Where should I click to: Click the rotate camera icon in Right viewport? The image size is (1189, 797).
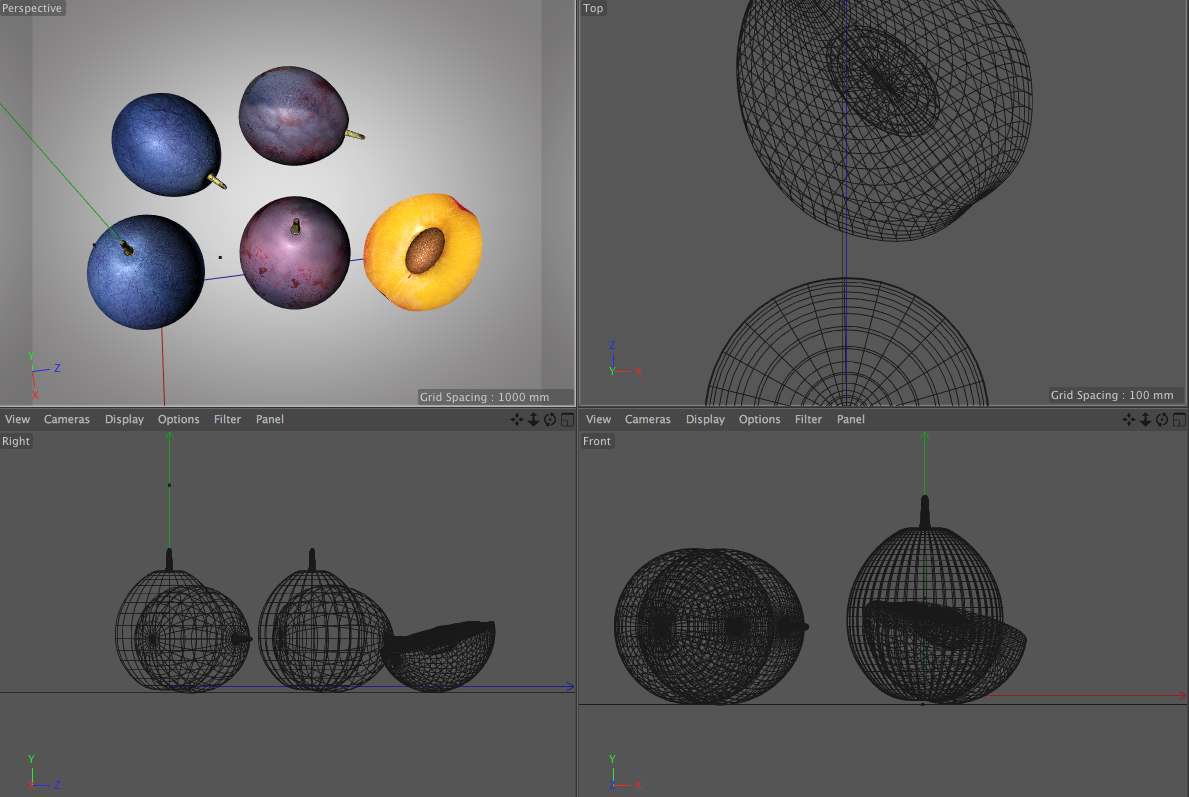[x=550, y=420]
